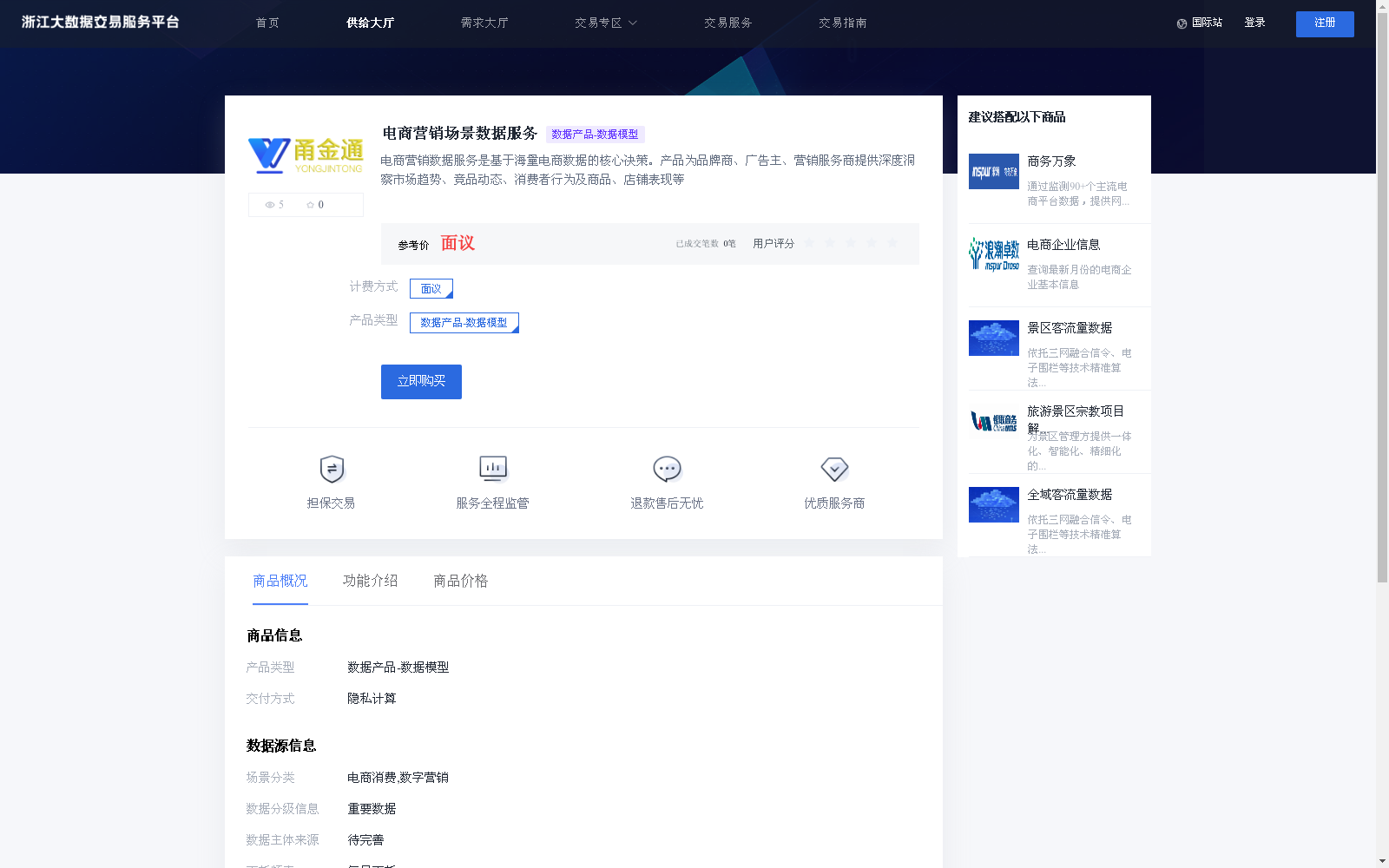Click the 立即购买 purchase button
Image resolution: width=1389 pixels, height=868 pixels.
click(x=421, y=382)
